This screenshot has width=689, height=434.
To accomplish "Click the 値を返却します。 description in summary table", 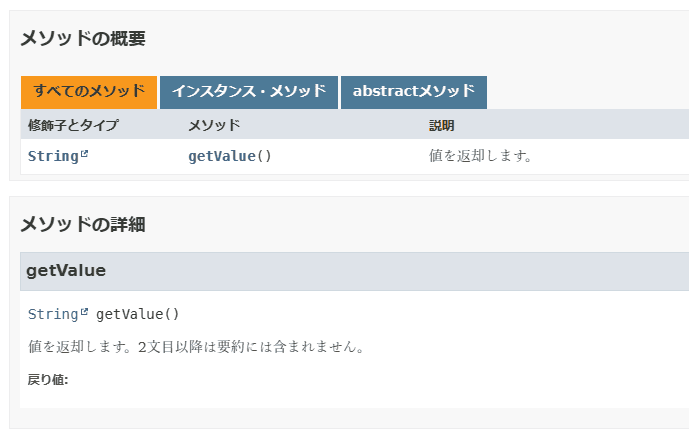I will click(x=480, y=156).
